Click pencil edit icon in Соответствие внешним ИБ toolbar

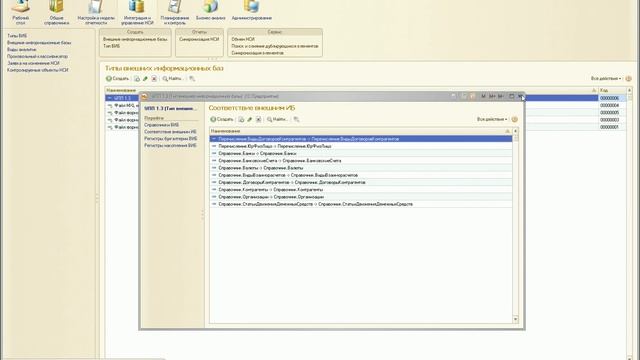[x=250, y=119]
